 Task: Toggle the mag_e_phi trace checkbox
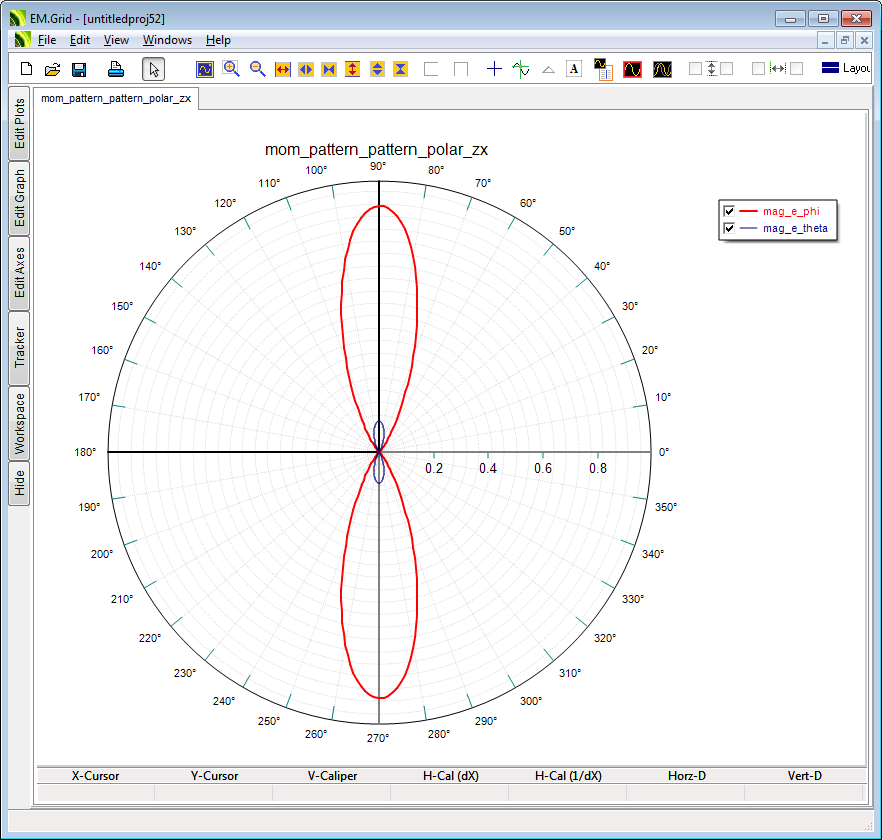pyautogui.click(x=729, y=211)
